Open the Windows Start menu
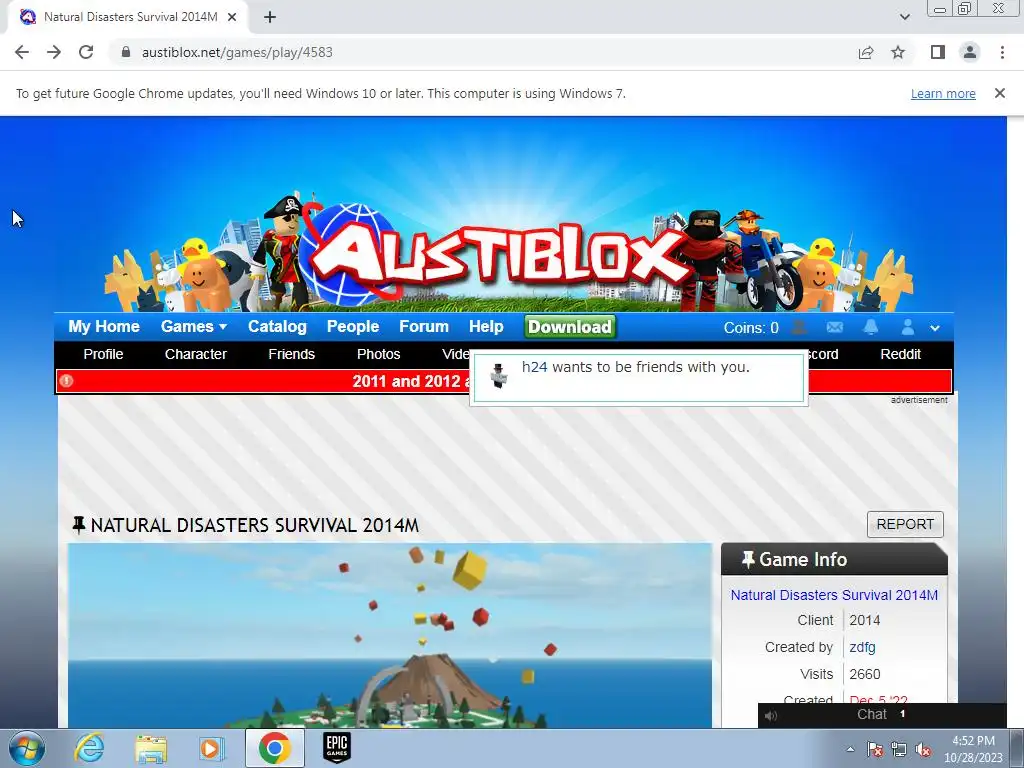1024x768 pixels. [x=26, y=748]
